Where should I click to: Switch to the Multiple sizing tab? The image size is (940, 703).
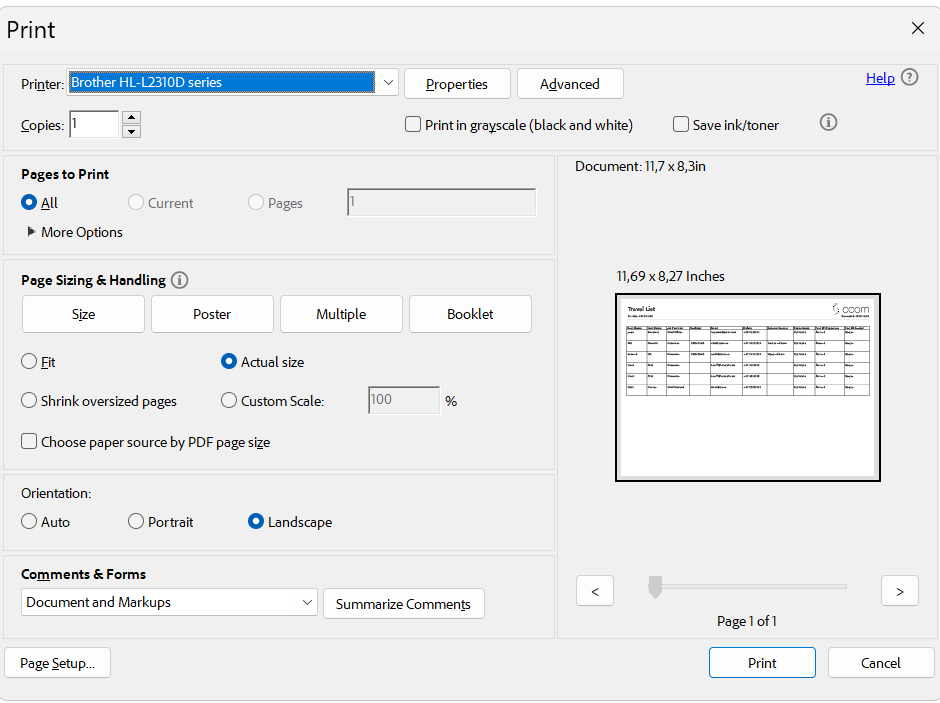pyautogui.click(x=341, y=314)
